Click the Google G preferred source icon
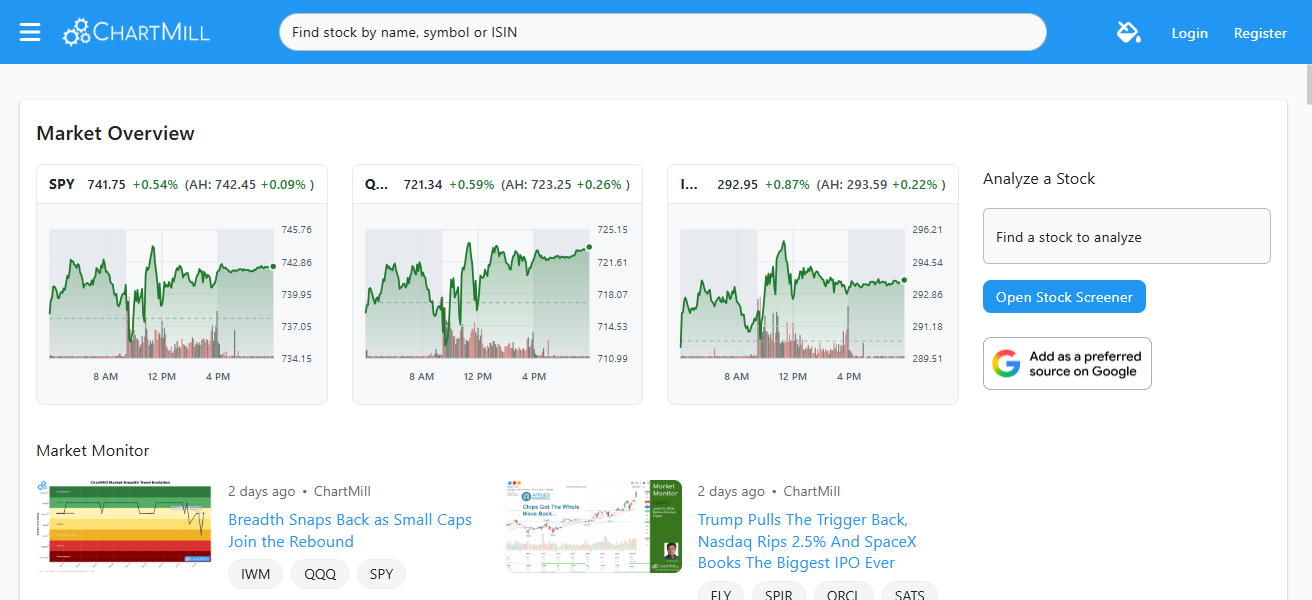This screenshot has height=600, width=1312. pyautogui.click(x=1006, y=363)
